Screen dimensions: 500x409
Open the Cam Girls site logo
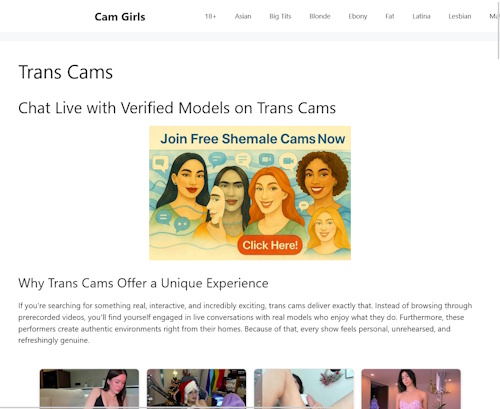tap(120, 17)
